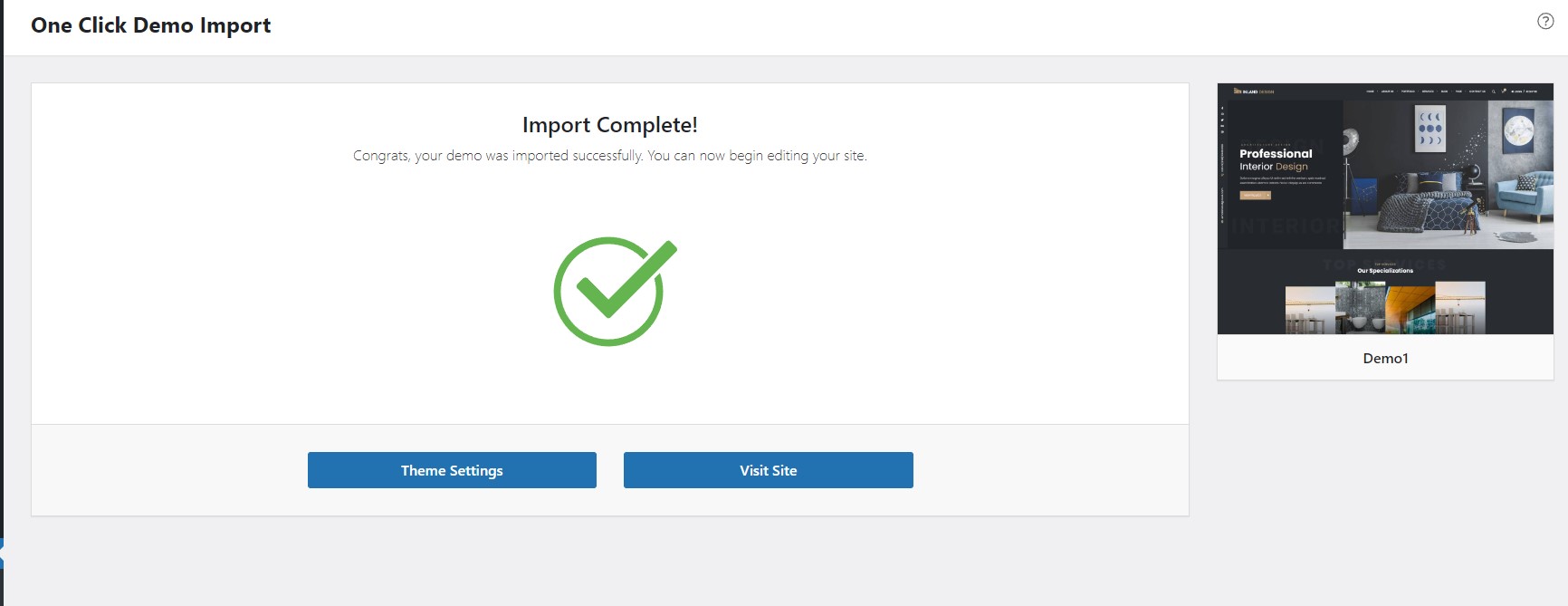Select the Demo1 preview thumbnail
Screen dimensions: 1568x606
1385,209
